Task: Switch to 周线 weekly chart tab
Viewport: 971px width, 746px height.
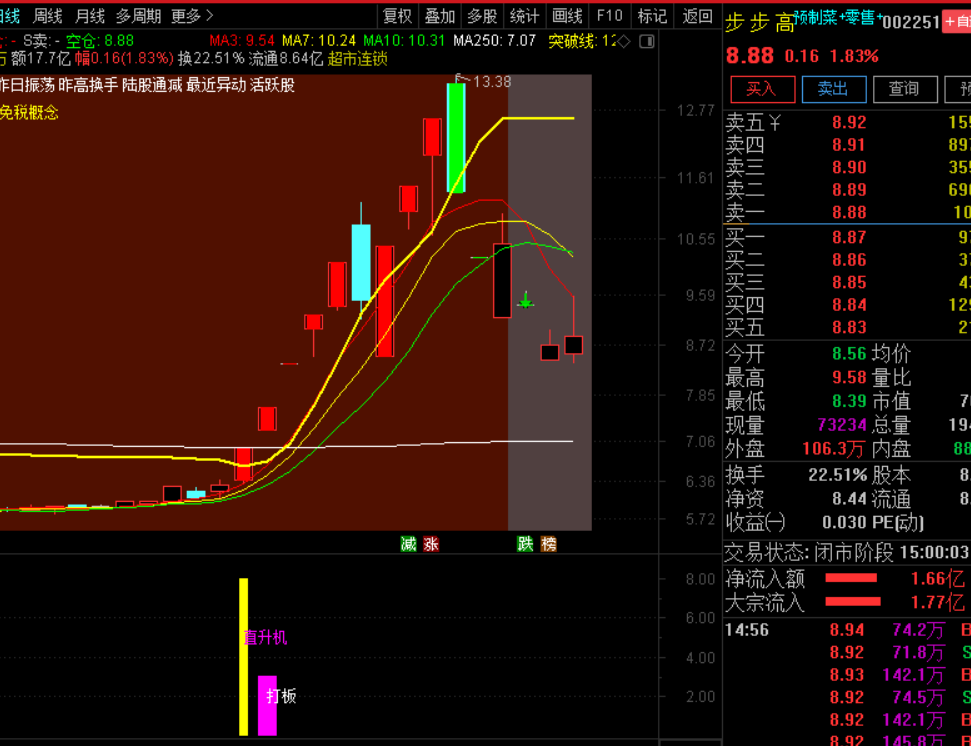Action: coord(47,16)
